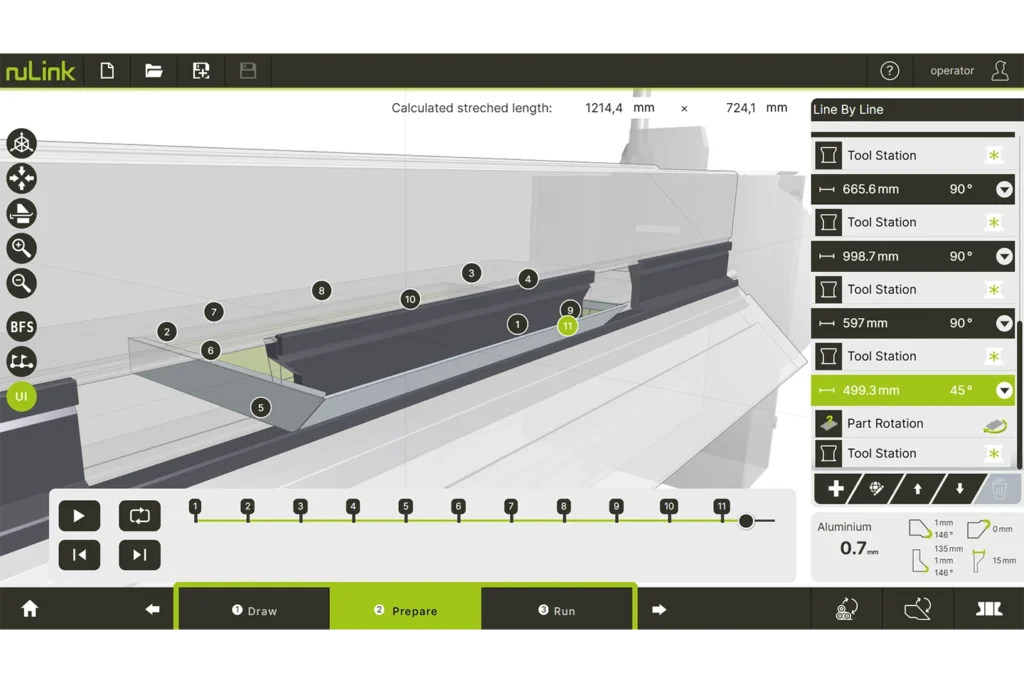The image size is (1024, 683).
Task: Open the help question mark icon
Action: click(889, 71)
